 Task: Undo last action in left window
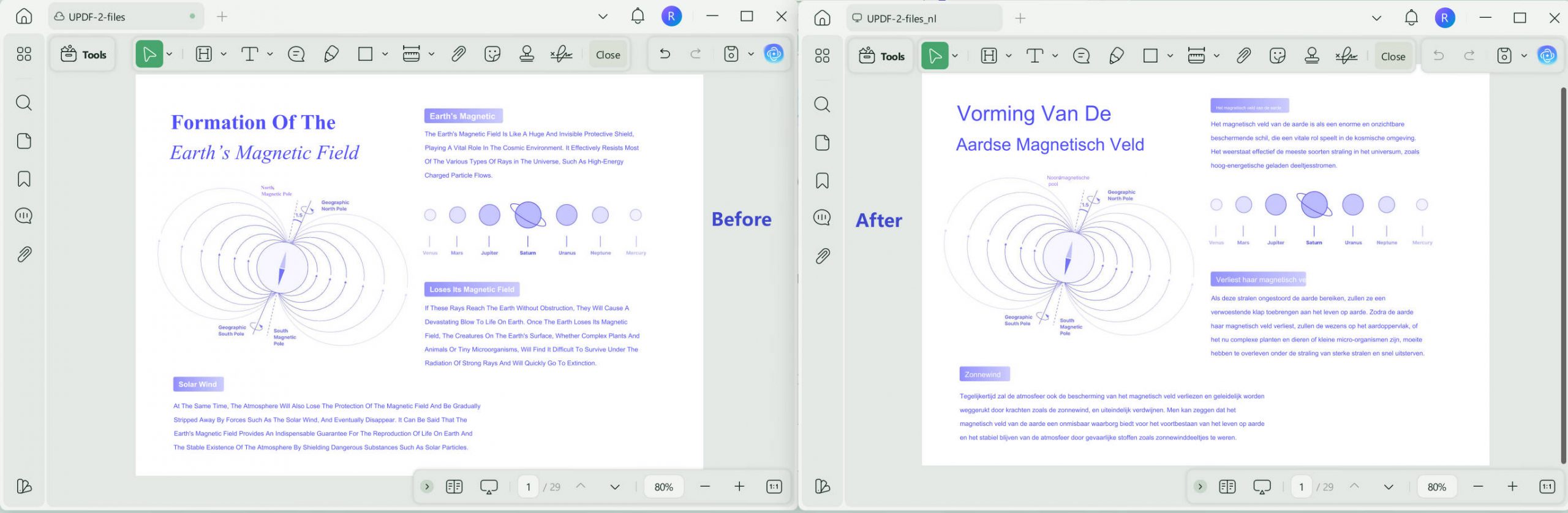click(x=665, y=55)
